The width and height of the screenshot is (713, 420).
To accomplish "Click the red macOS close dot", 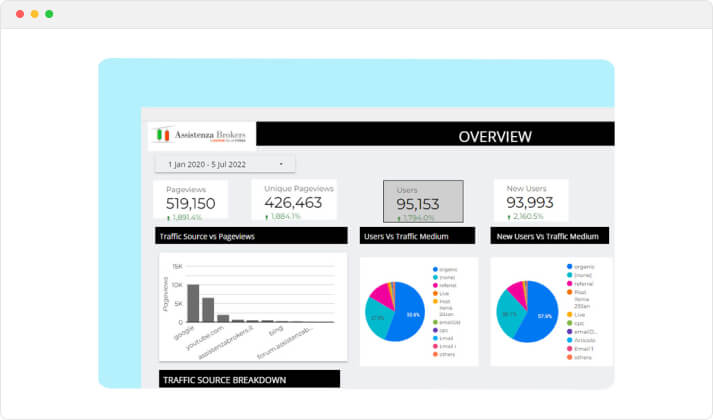I will (x=20, y=14).
